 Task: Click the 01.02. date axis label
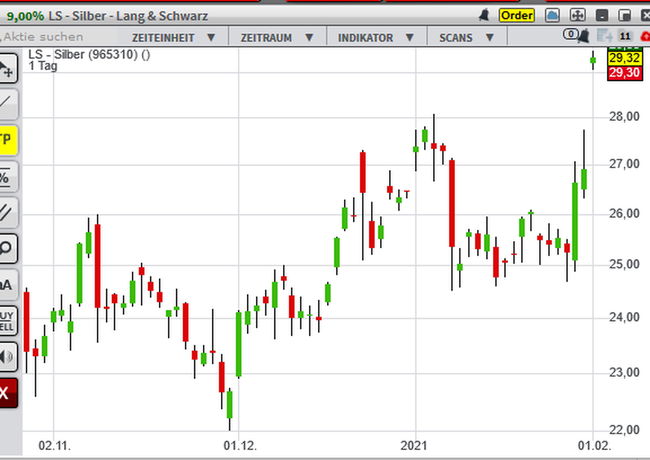pyautogui.click(x=594, y=446)
